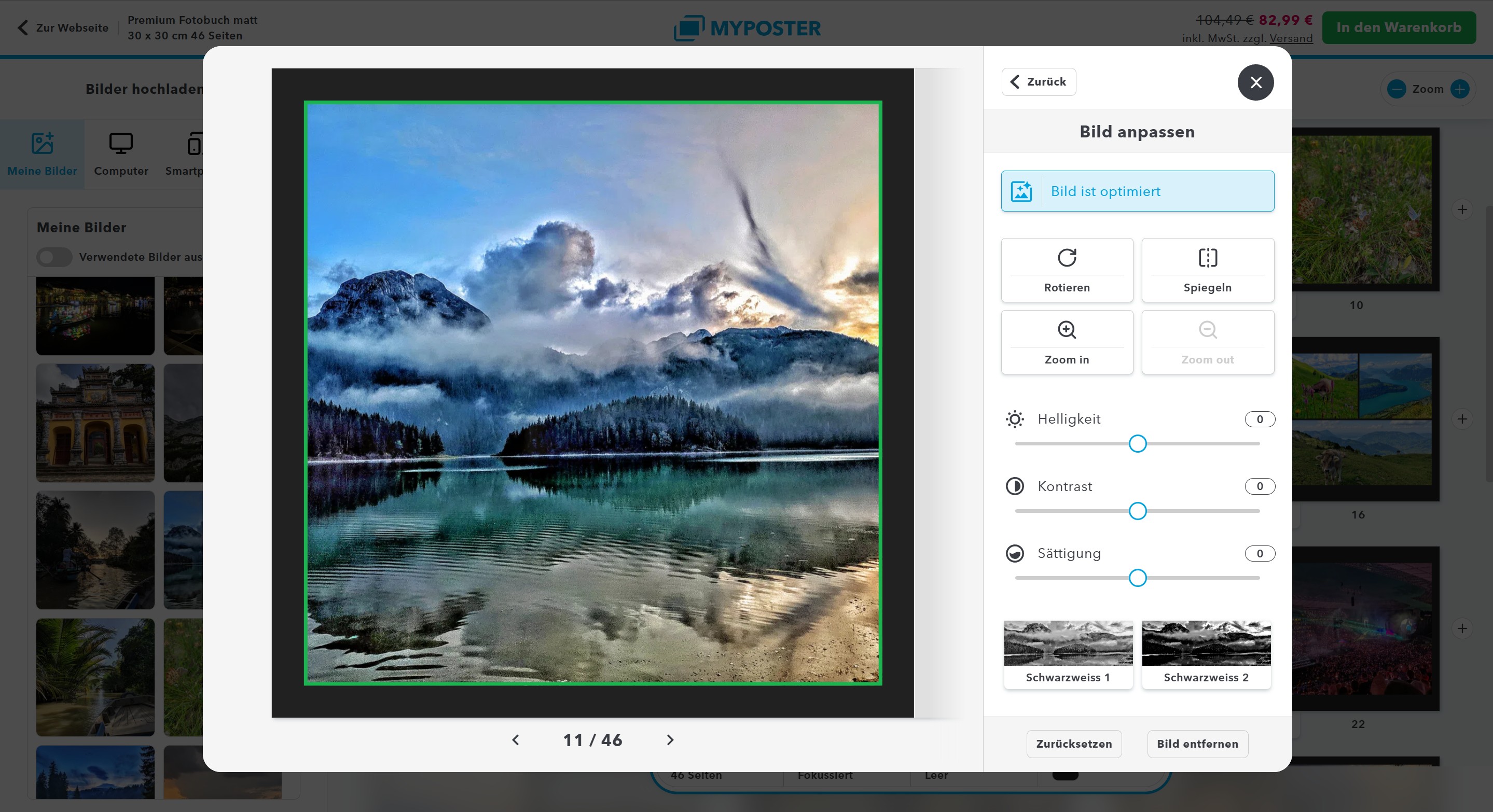Click the Bild entfernen button

click(x=1197, y=744)
